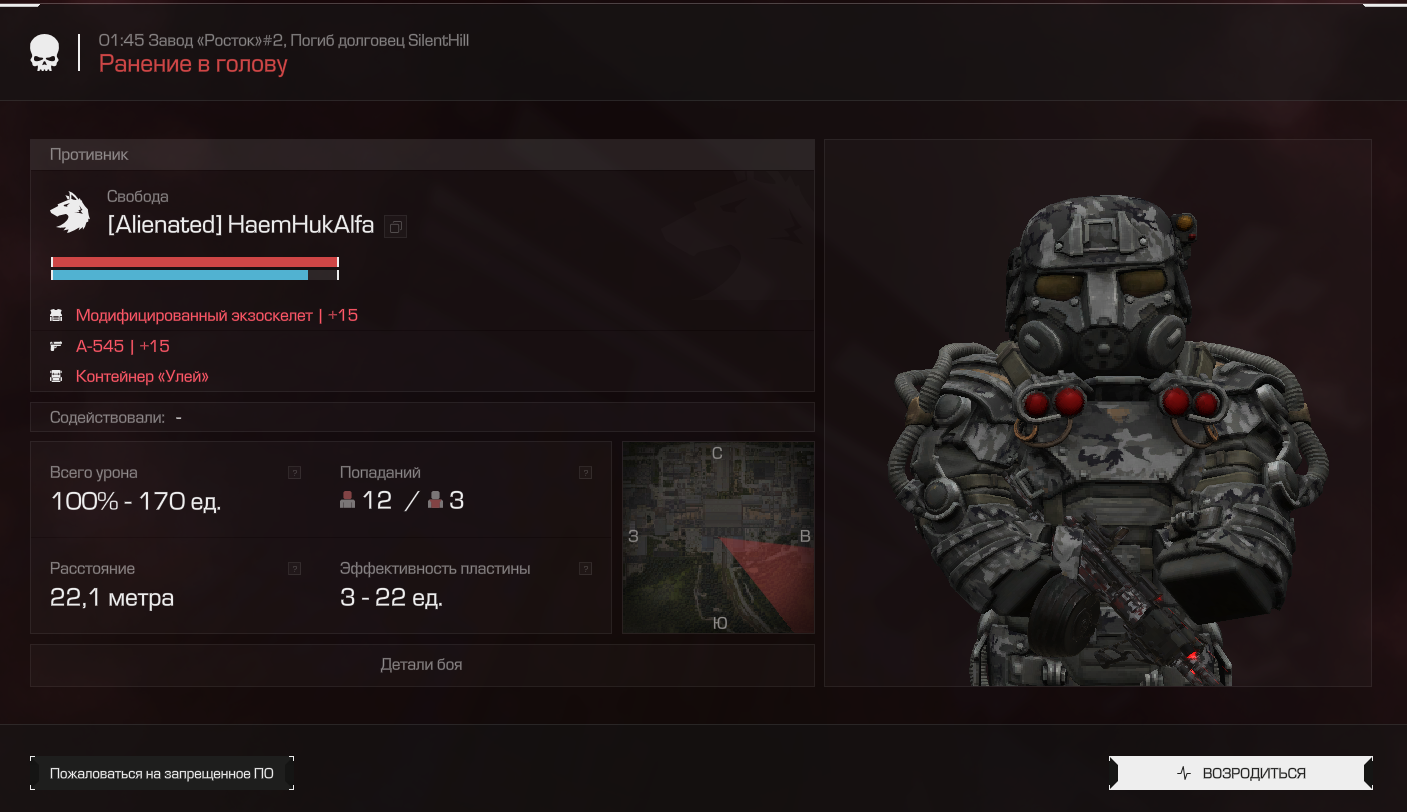Open help icon for Расстояние

(294, 568)
